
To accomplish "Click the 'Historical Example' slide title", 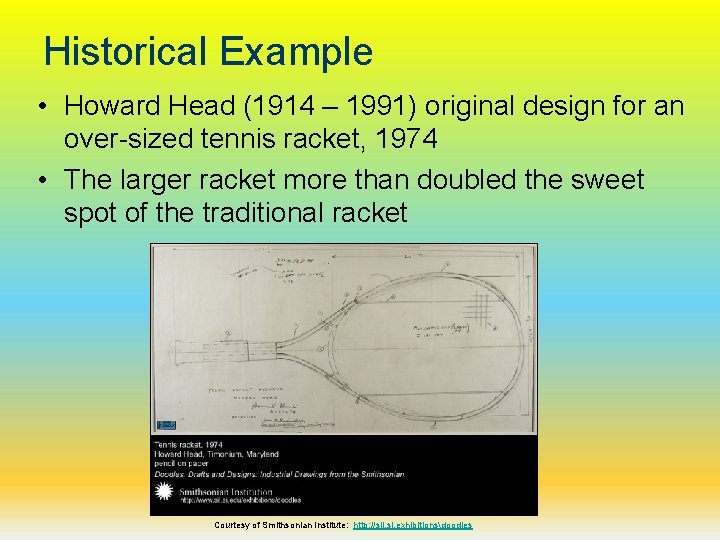I will [208, 51].
